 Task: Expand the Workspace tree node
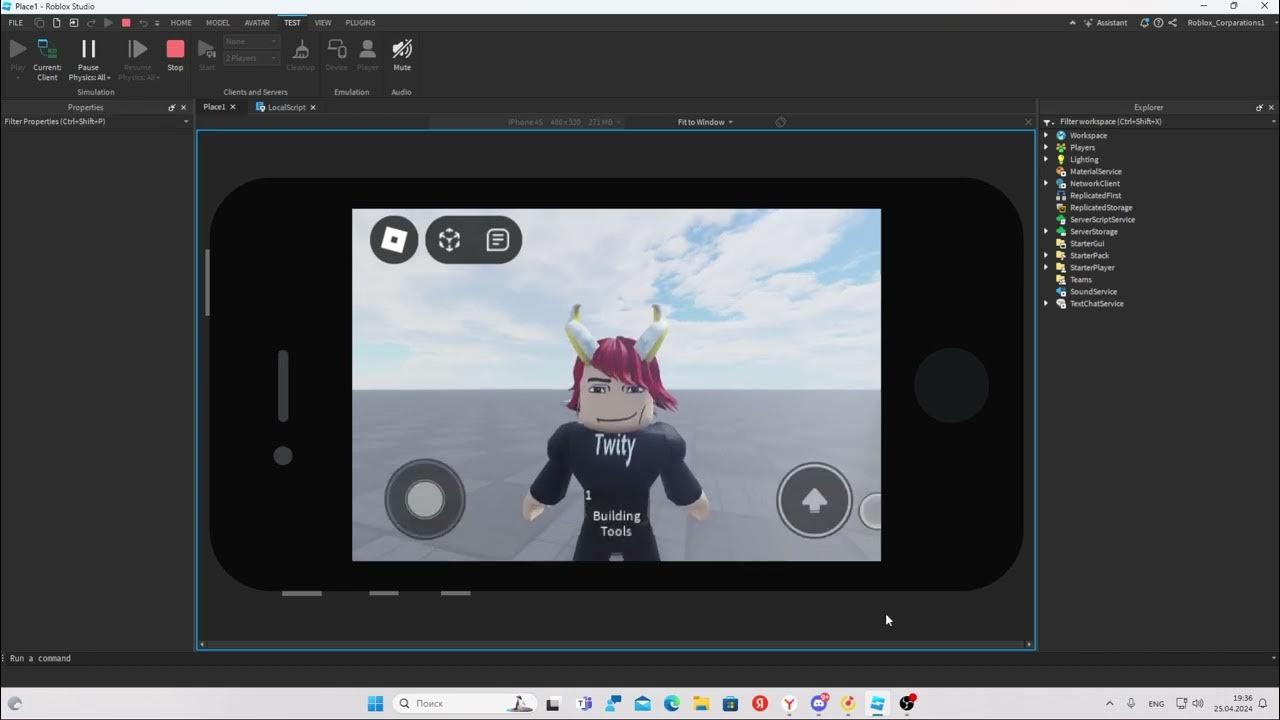coord(1046,135)
